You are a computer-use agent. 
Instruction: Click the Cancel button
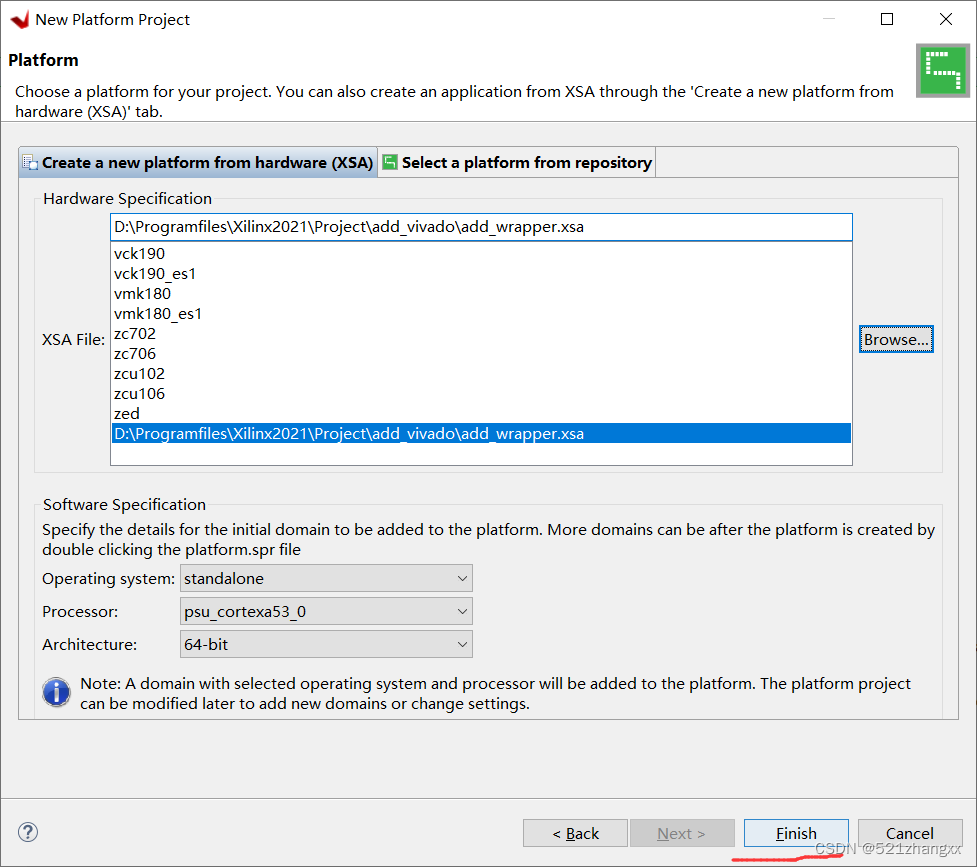coord(910,833)
